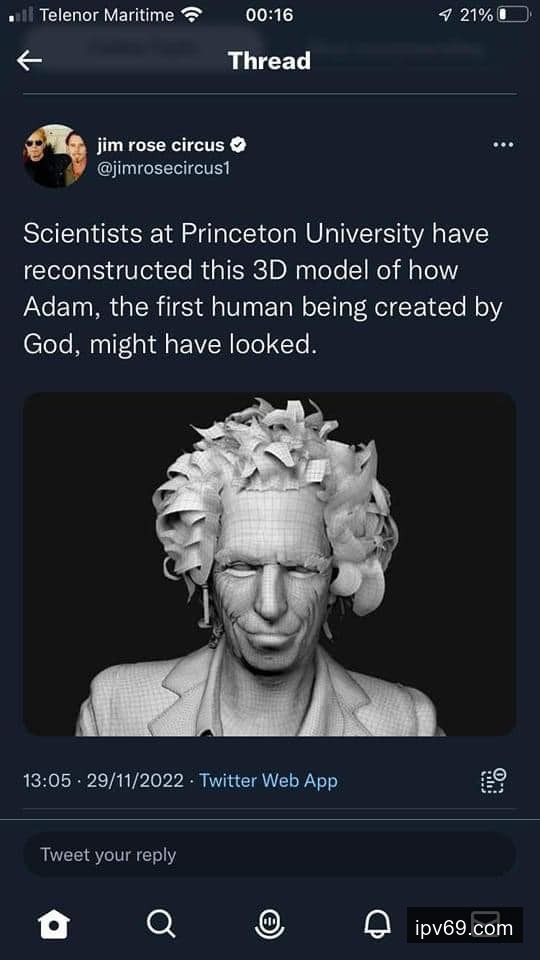Screen dimensions: 540x960
Task: Tap the jim rose circus display name
Action: (x=161, y=145)
